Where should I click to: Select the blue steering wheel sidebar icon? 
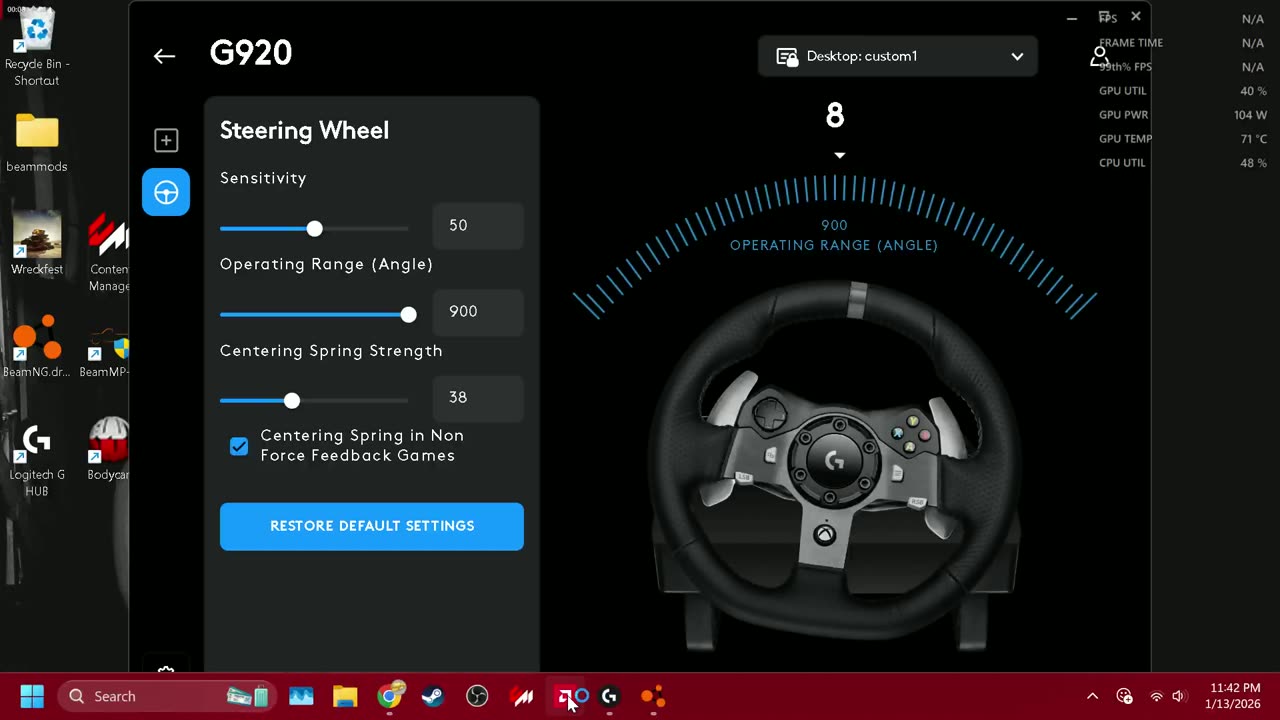coord(166,192)
